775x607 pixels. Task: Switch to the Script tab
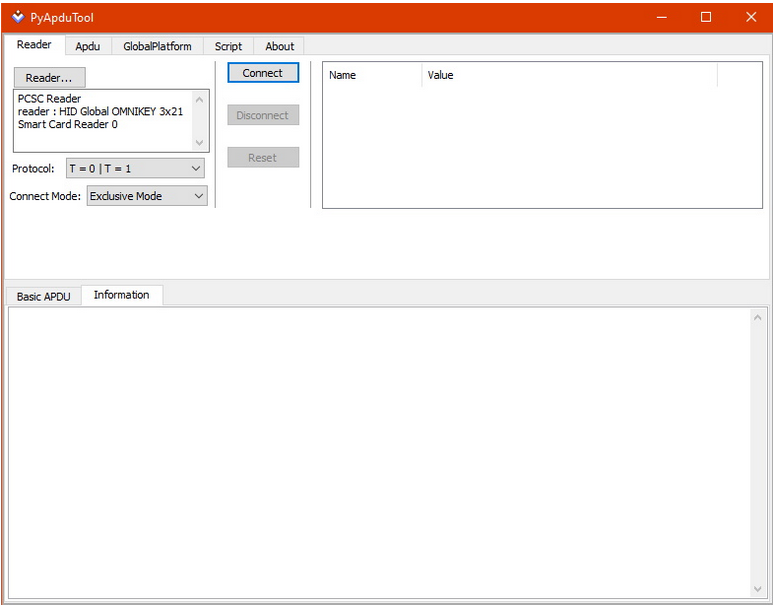pyautogui.click(x=228, y=46)
